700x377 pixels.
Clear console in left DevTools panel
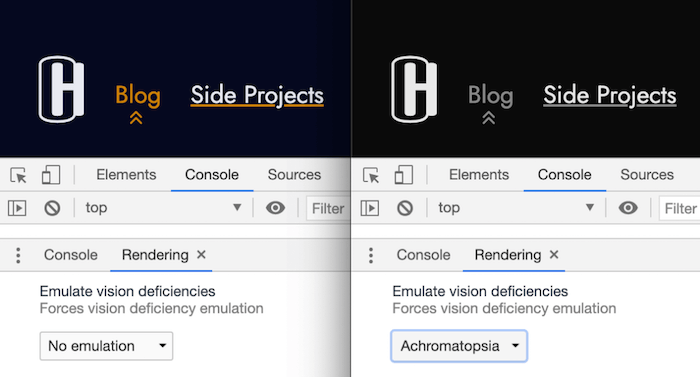click(x=52, y=208)
